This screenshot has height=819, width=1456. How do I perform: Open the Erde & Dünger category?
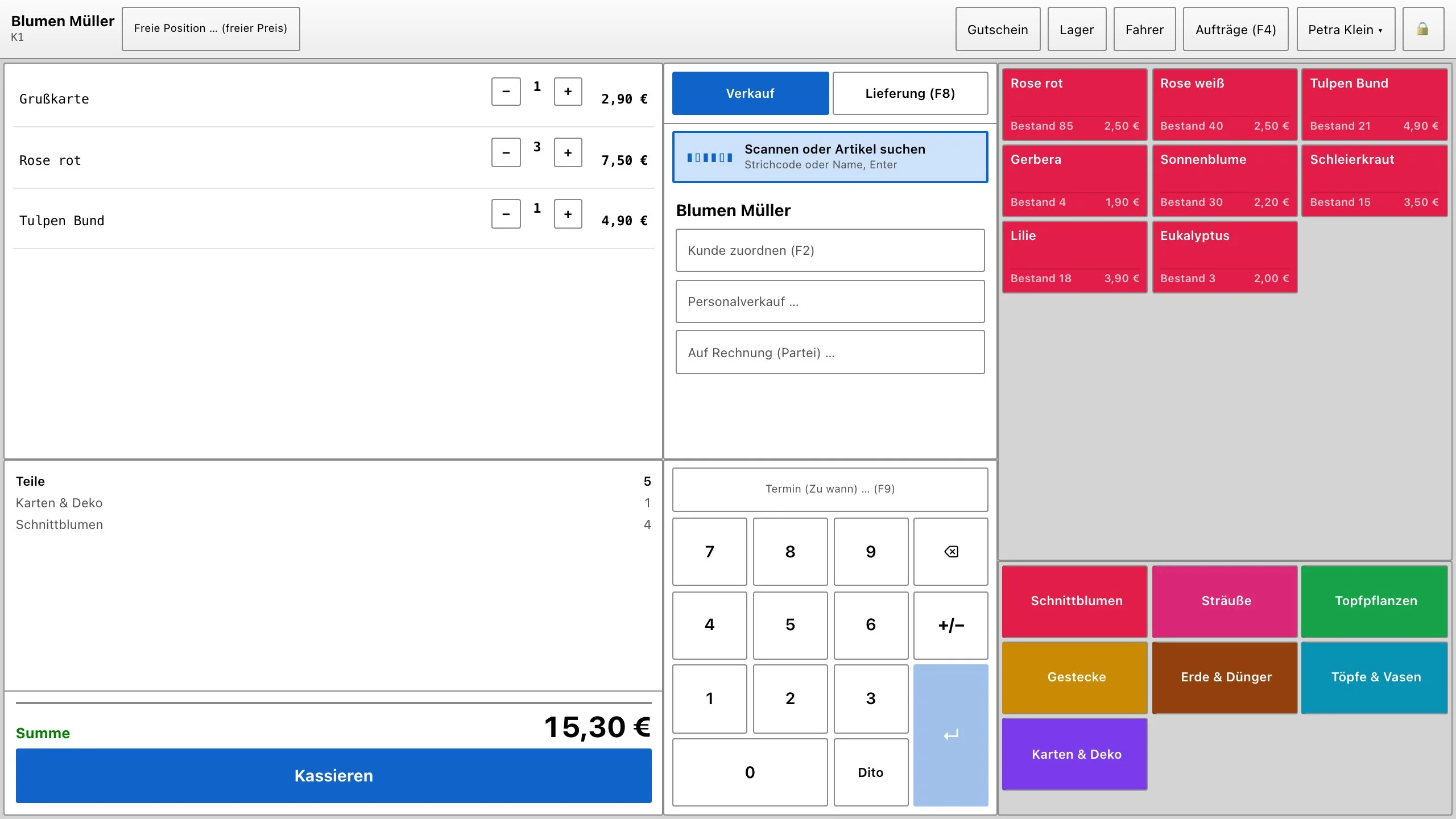point(1225,677)
